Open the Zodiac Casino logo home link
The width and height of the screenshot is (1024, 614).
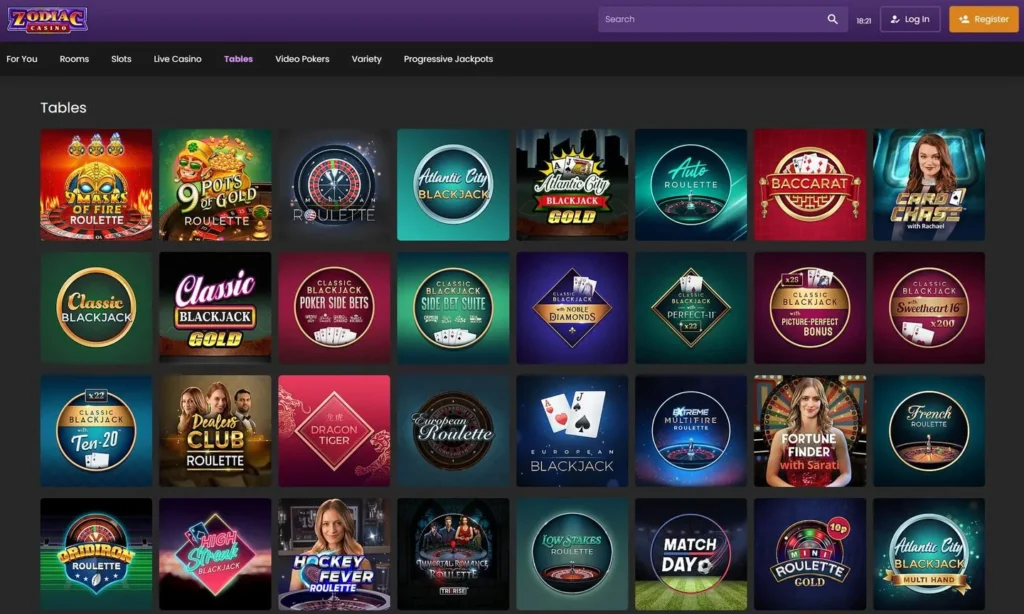pyautogui.click(x=47, y=20)
